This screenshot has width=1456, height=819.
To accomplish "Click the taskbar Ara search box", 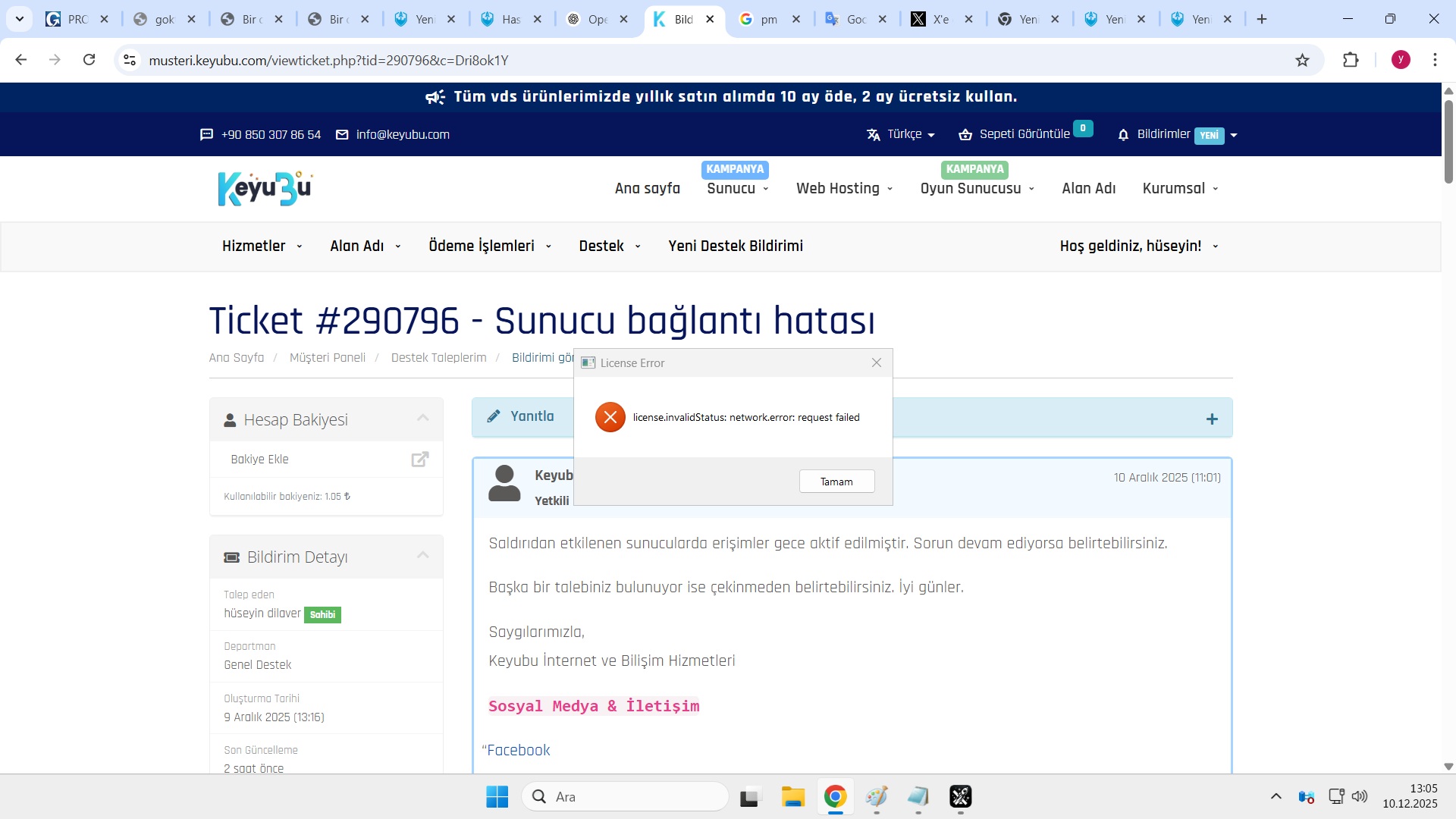I will (625, 796).
